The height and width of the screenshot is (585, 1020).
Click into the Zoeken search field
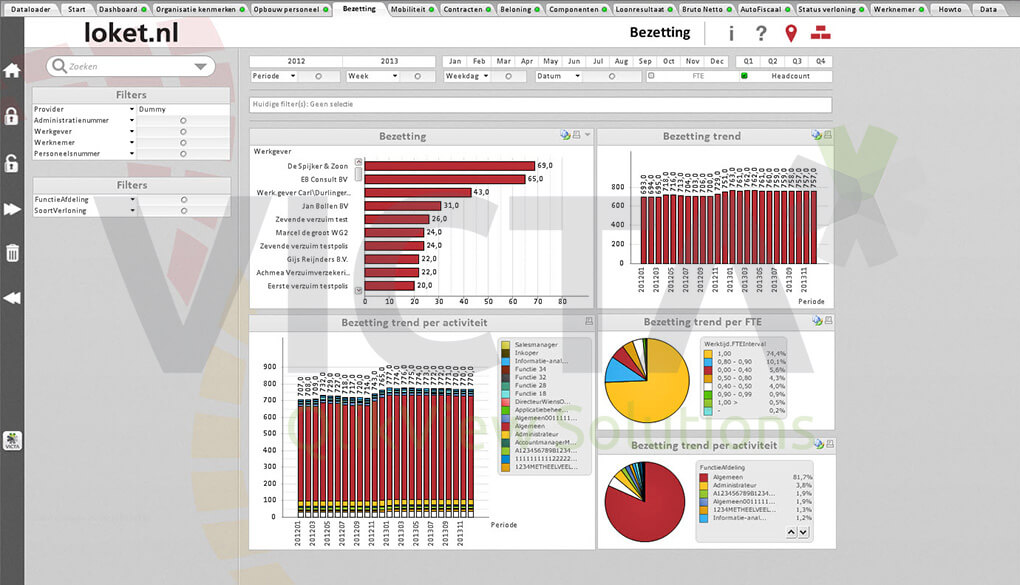point(130,66)
